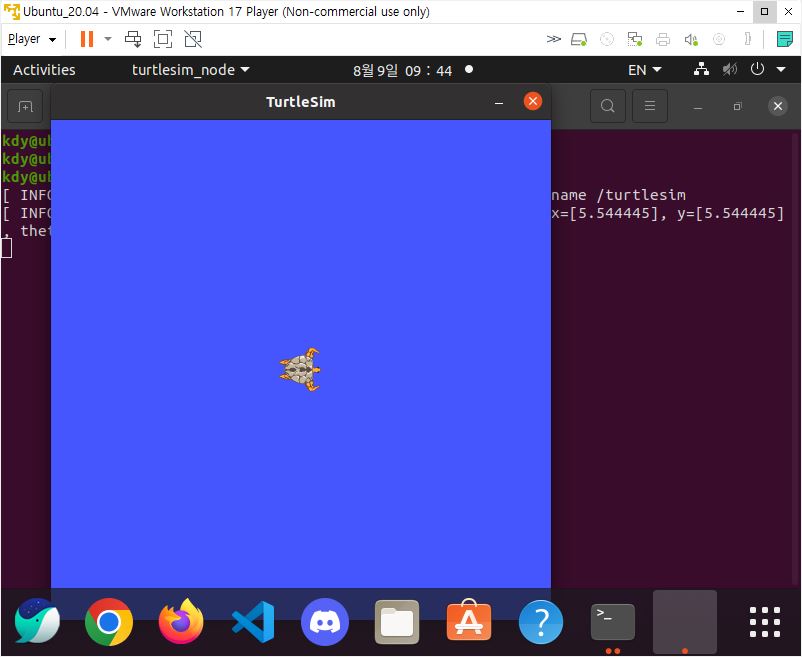Launch Discord from the dock
Screen dimensions: 802x657
point(325,622)
